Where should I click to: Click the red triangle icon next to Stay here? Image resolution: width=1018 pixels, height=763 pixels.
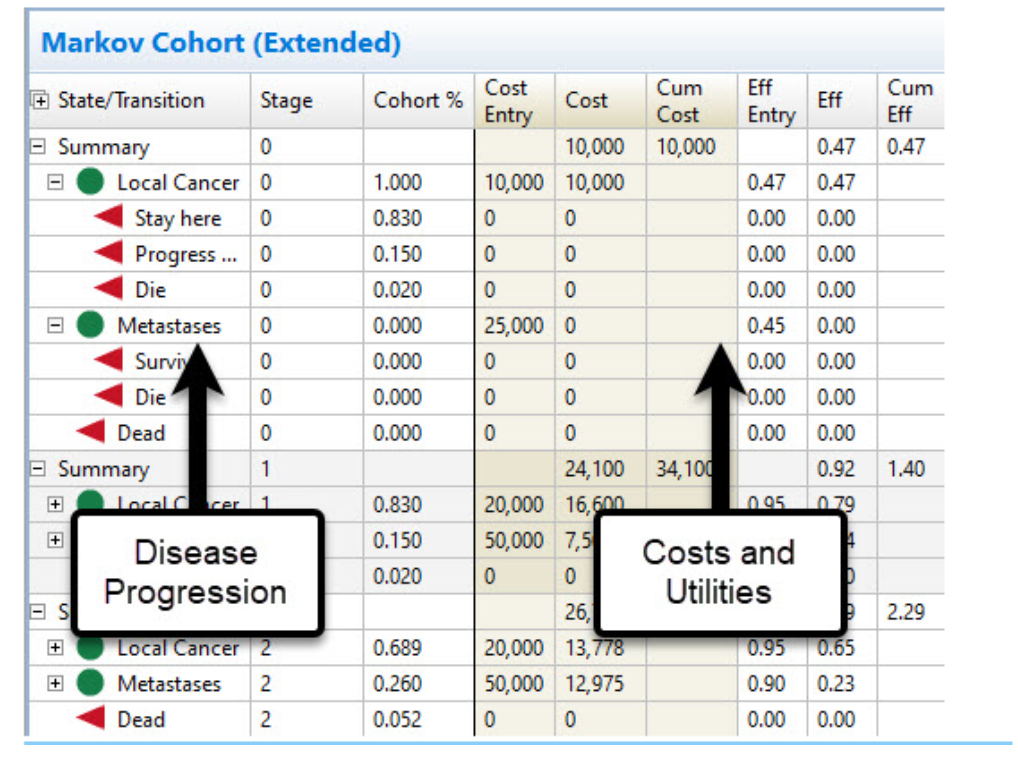[109, 219]
